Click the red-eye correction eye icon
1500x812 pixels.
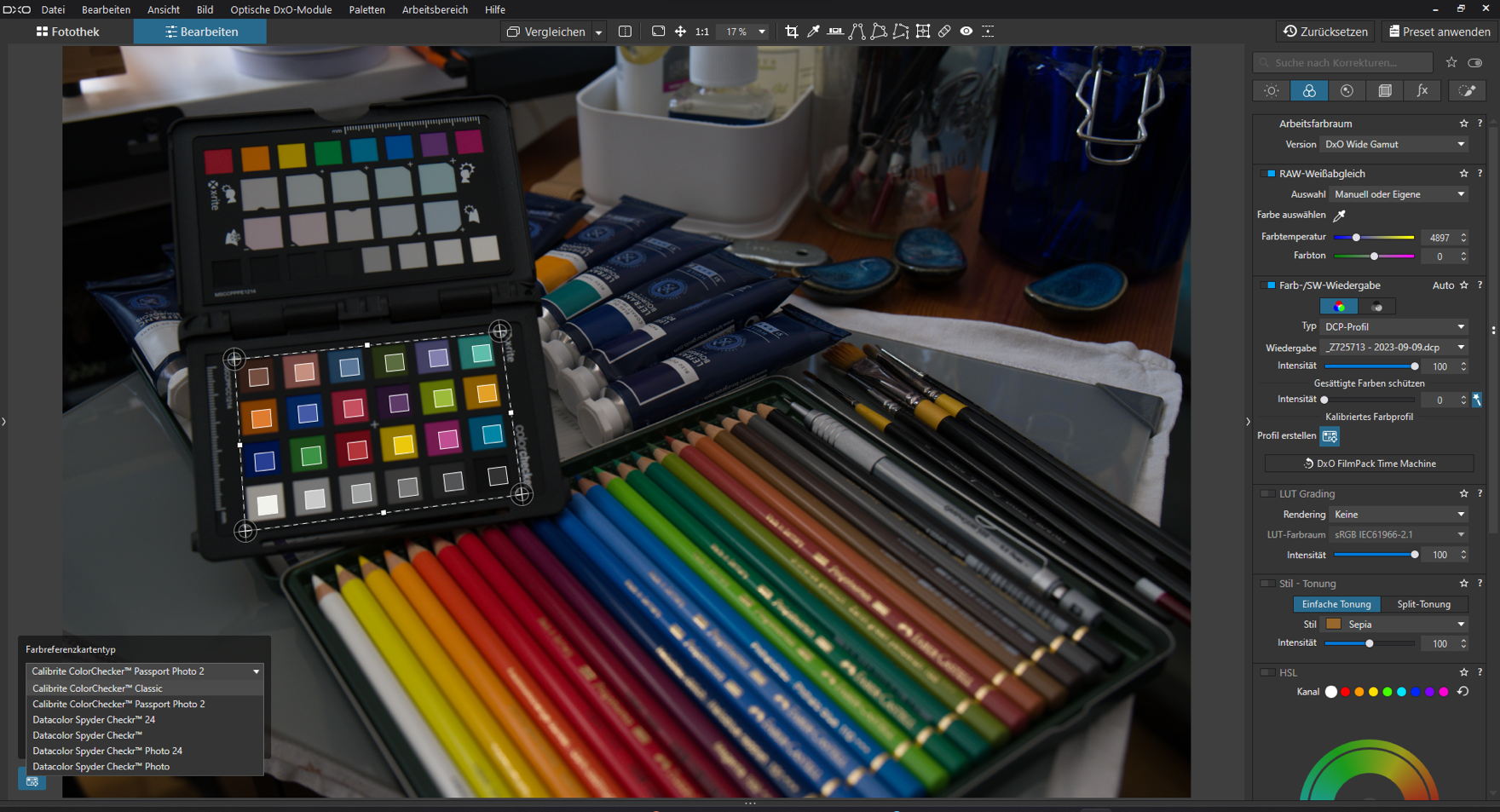[966, 32]
